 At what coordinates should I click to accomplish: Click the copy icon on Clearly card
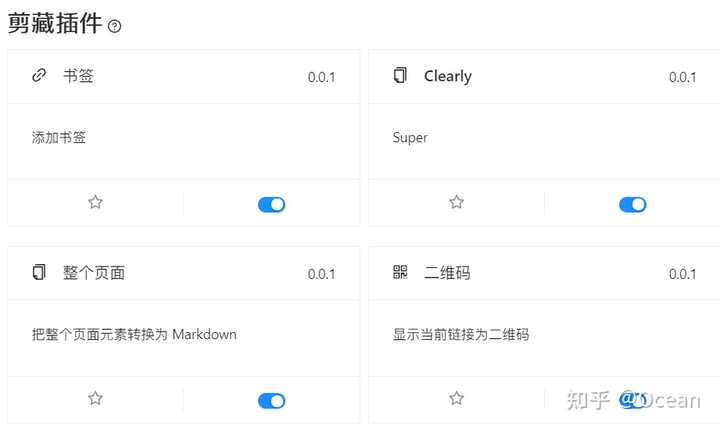pyautogui.click(x=401, y=75)
